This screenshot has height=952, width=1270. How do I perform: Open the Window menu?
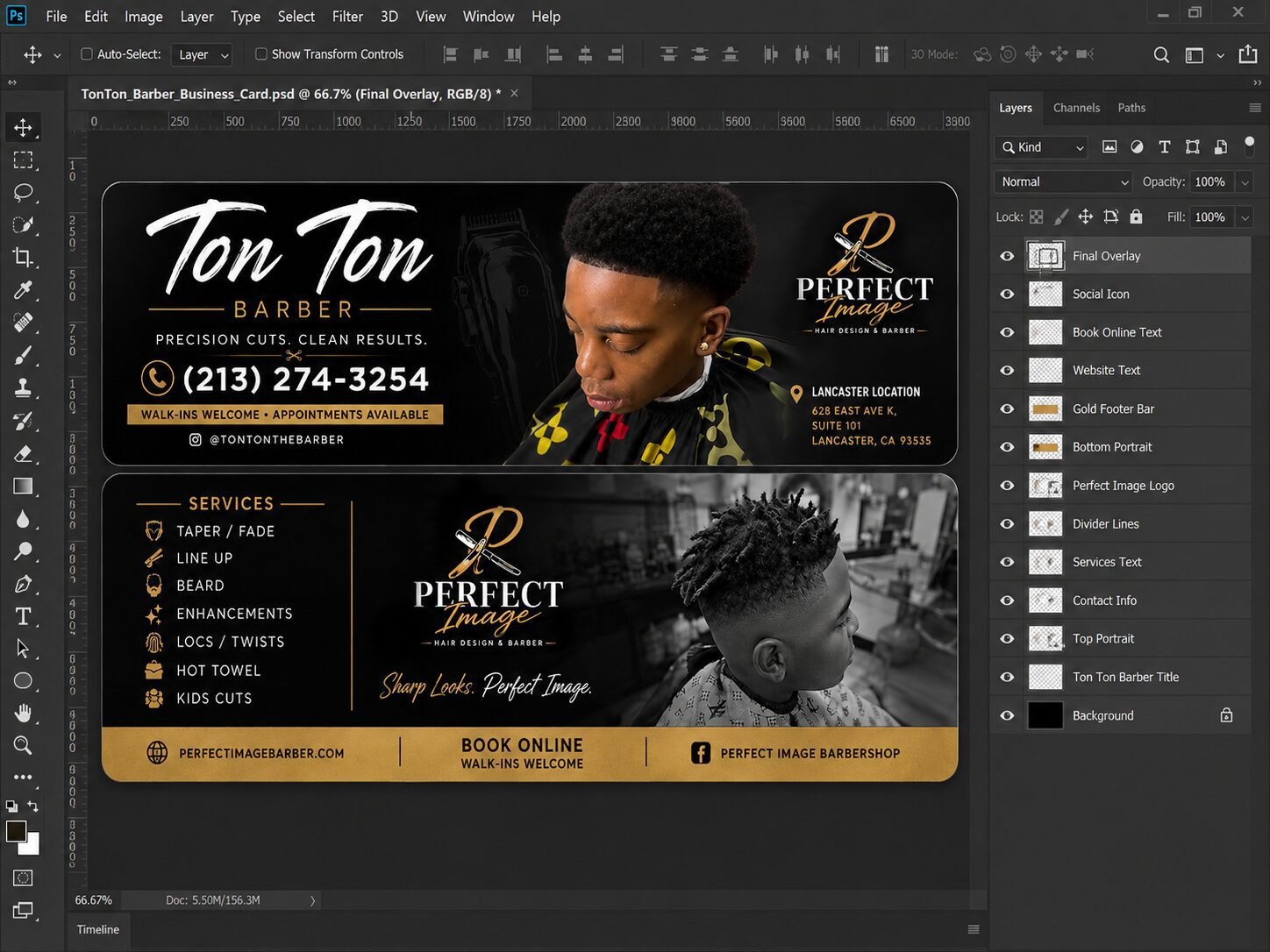(x=489, y=17)
